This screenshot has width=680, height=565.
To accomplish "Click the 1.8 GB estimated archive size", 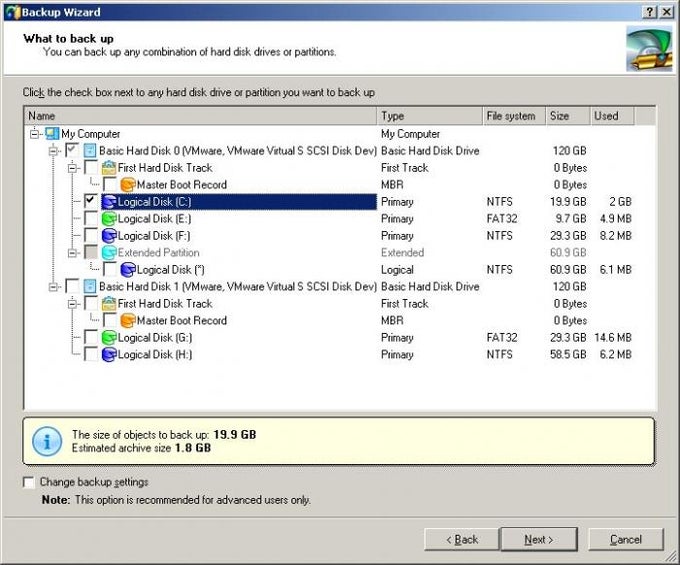I will pyautogui.click(x=193, y=448).
